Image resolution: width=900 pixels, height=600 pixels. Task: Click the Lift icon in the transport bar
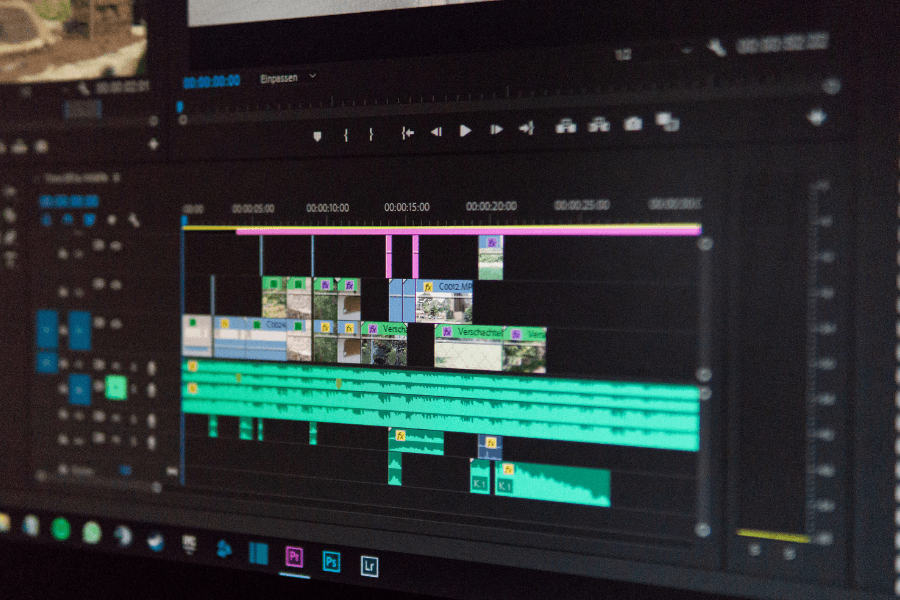(566, 126)
